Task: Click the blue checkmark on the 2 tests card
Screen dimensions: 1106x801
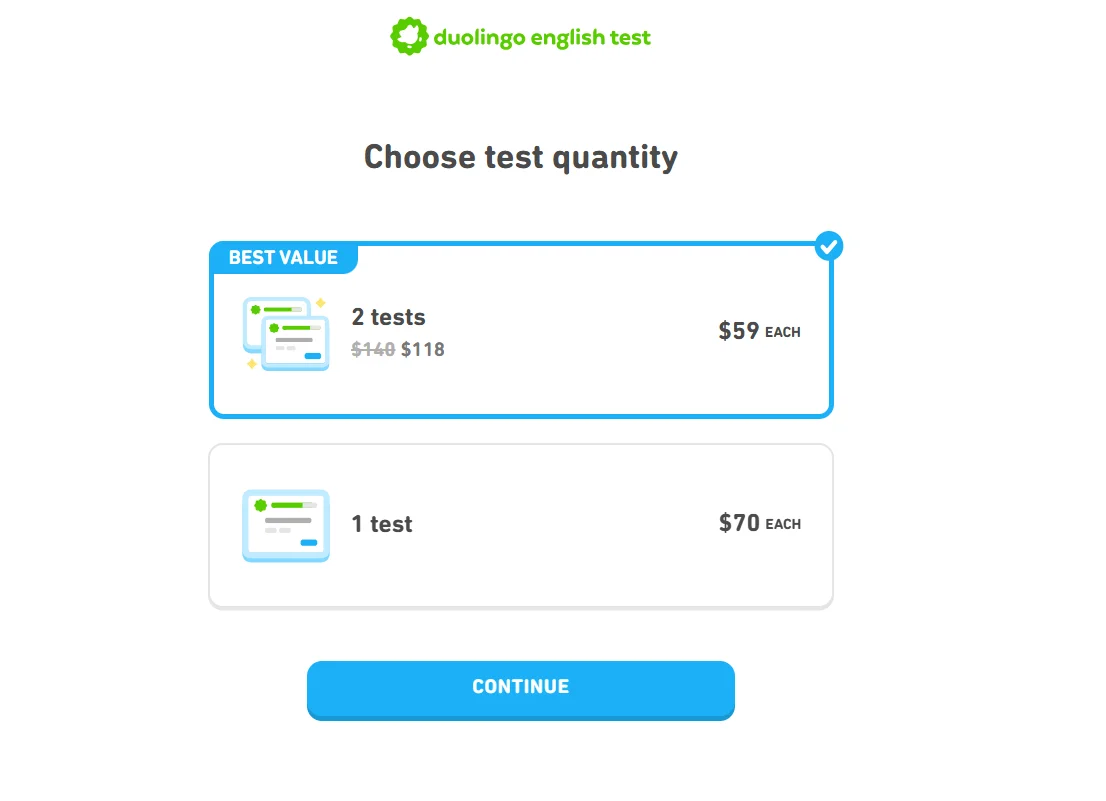Action: pos(829,245)
